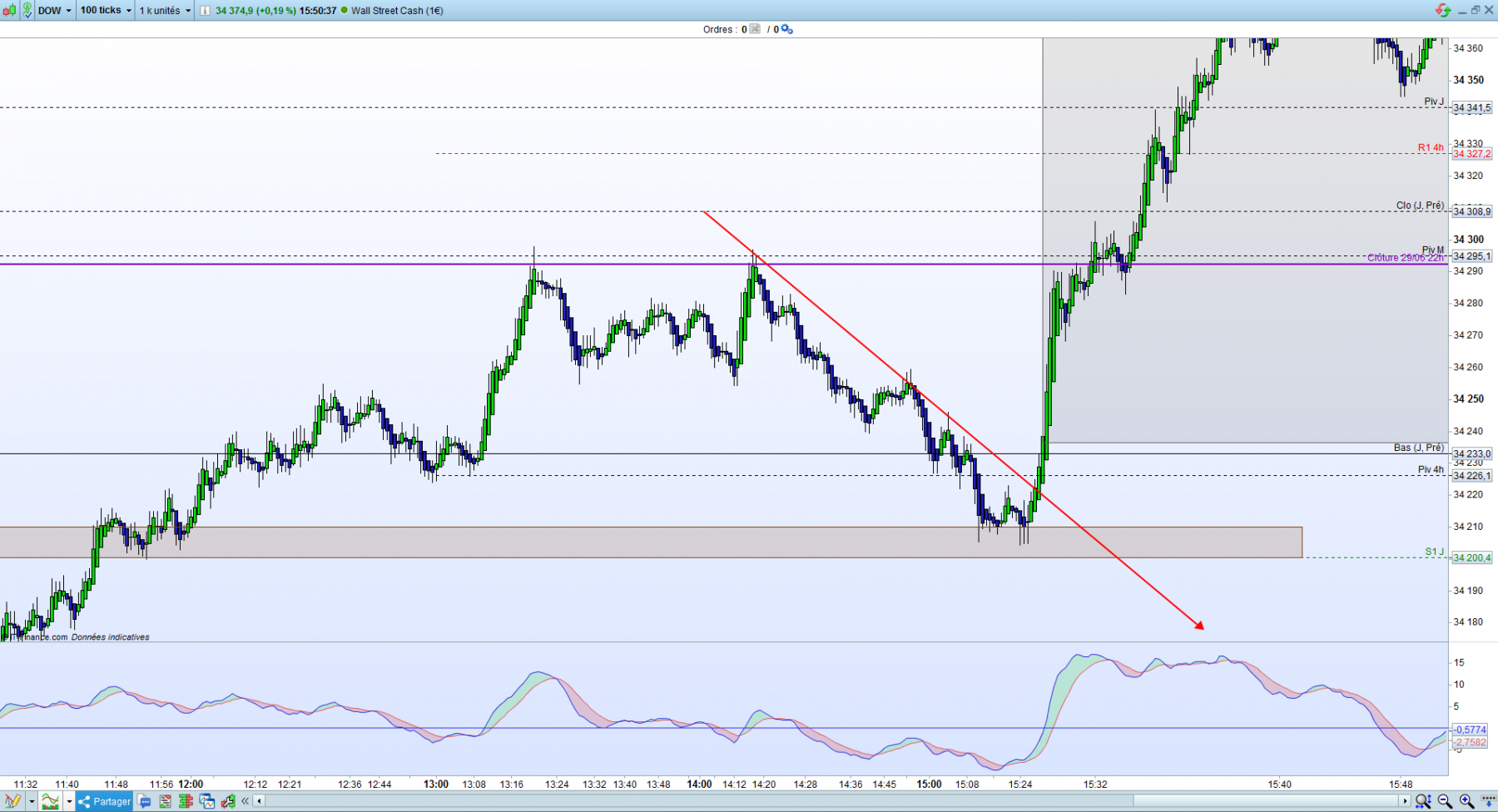Toggle the candlestick icon at top left
The height and width of the screenshot is (812, 1498).
pyautogui.click(x=8, y=10)
